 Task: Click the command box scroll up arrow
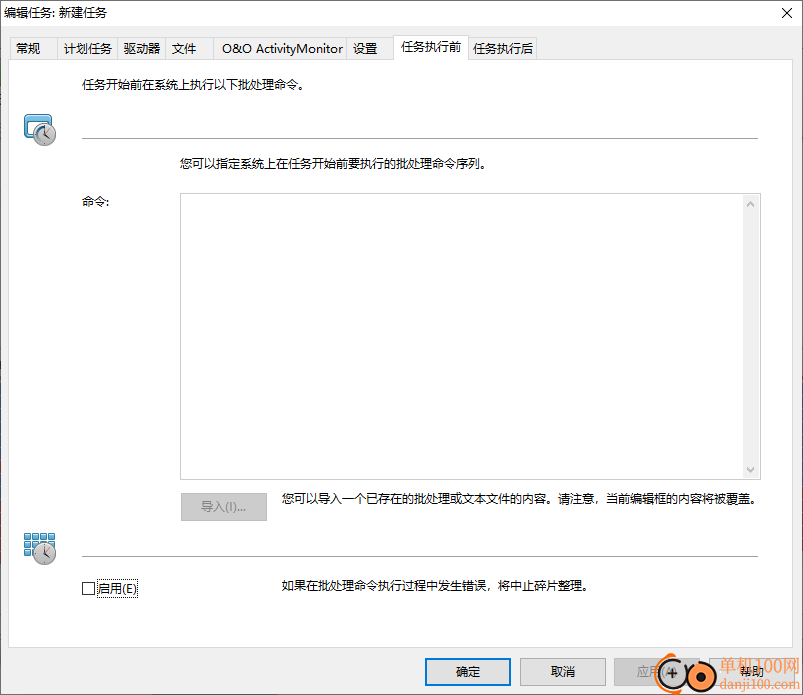[x=750, y=204]
